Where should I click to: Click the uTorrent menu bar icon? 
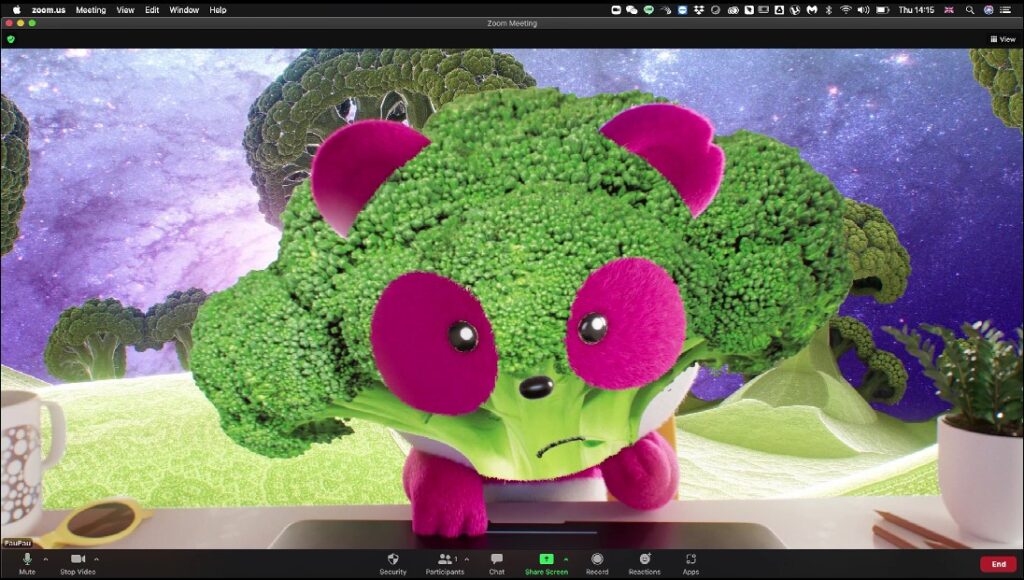pyautogui.click(x=795, y=10)
